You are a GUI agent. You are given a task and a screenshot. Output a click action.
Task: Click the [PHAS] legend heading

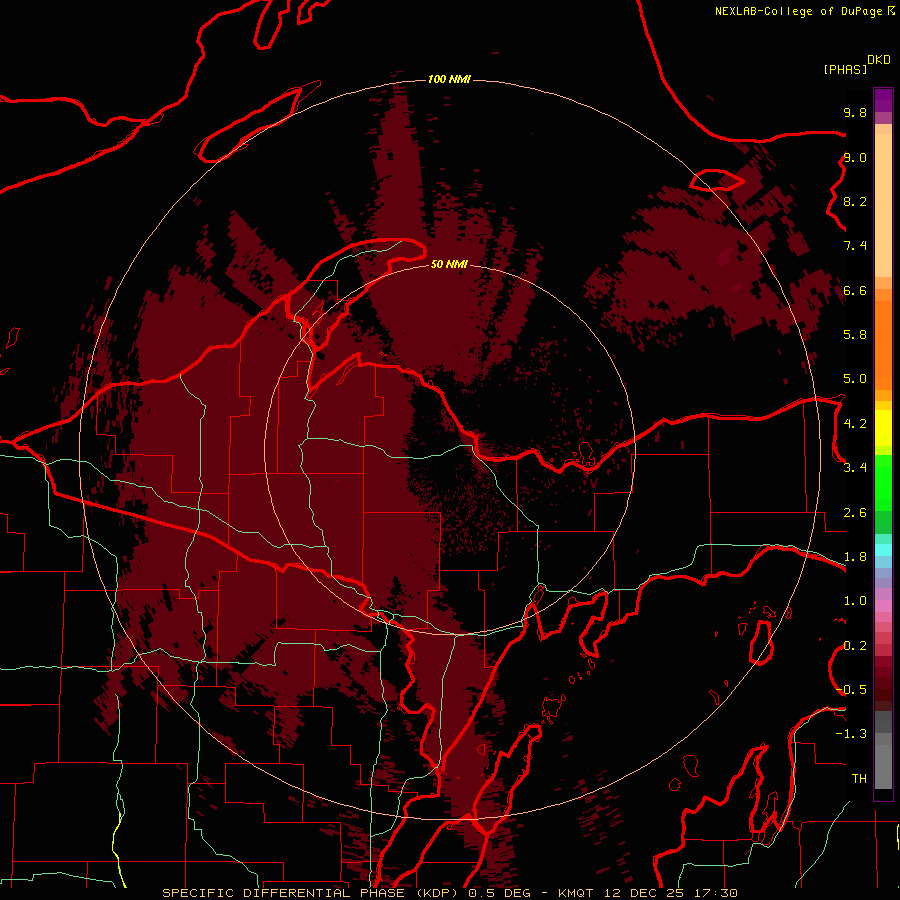[x=845, y=70]
